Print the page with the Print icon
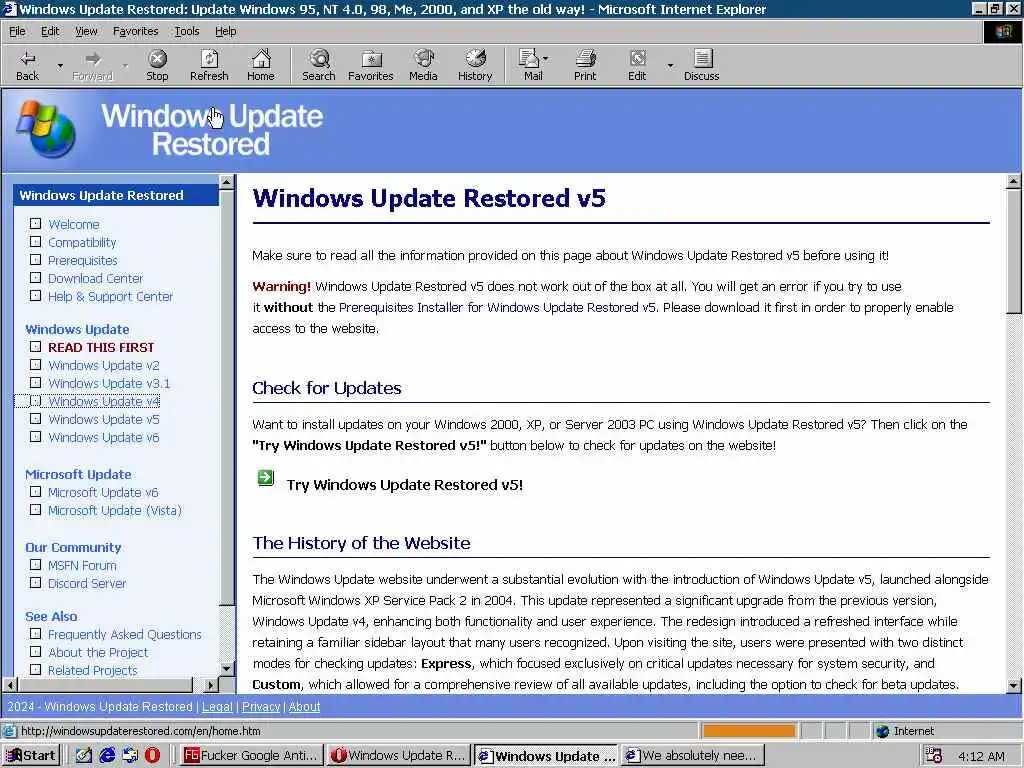 [x=585, y=65]
